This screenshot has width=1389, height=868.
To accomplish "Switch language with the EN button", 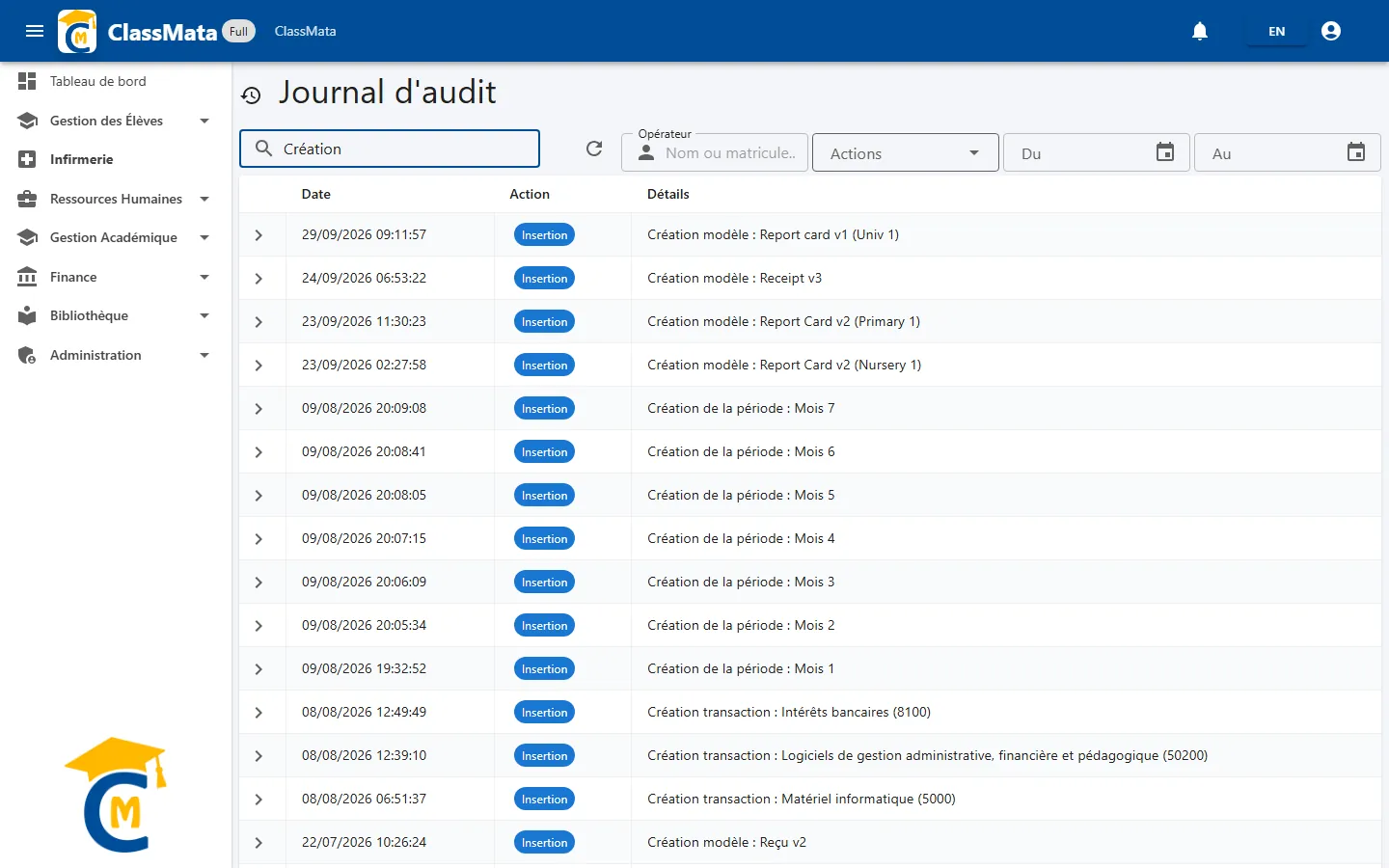I will (1276, 31).
